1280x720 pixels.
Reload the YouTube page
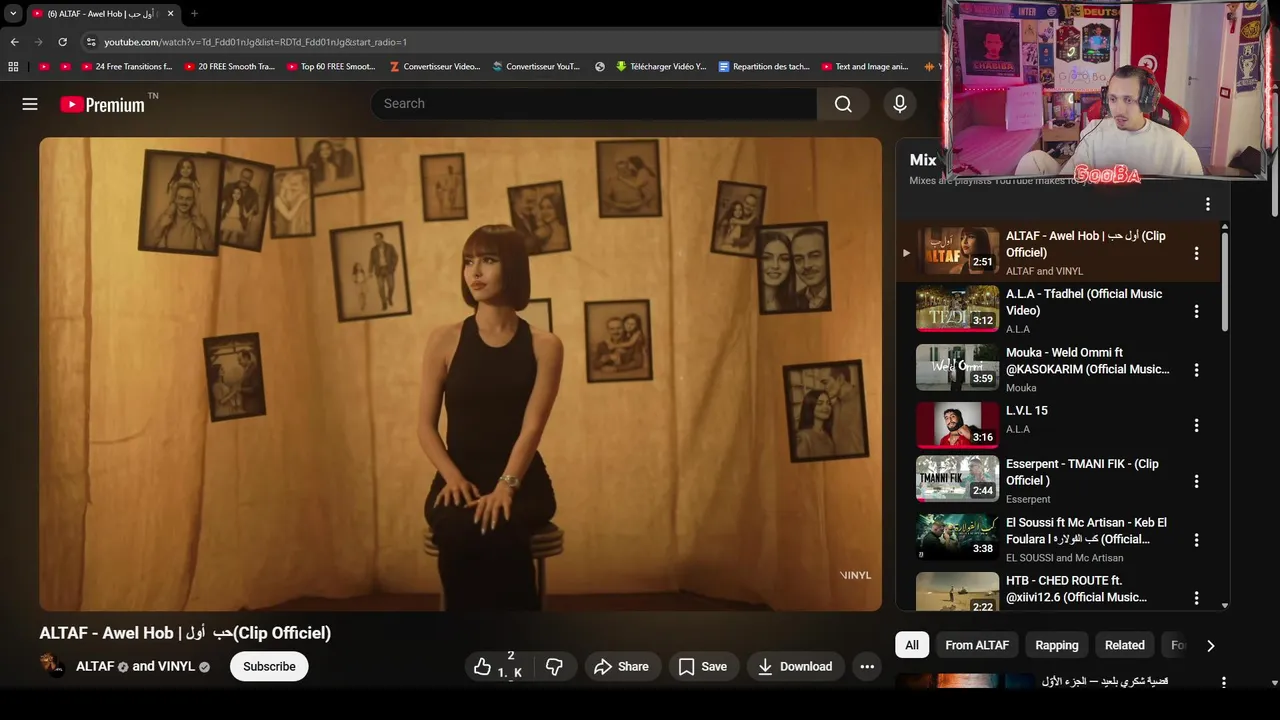(62, 42)
